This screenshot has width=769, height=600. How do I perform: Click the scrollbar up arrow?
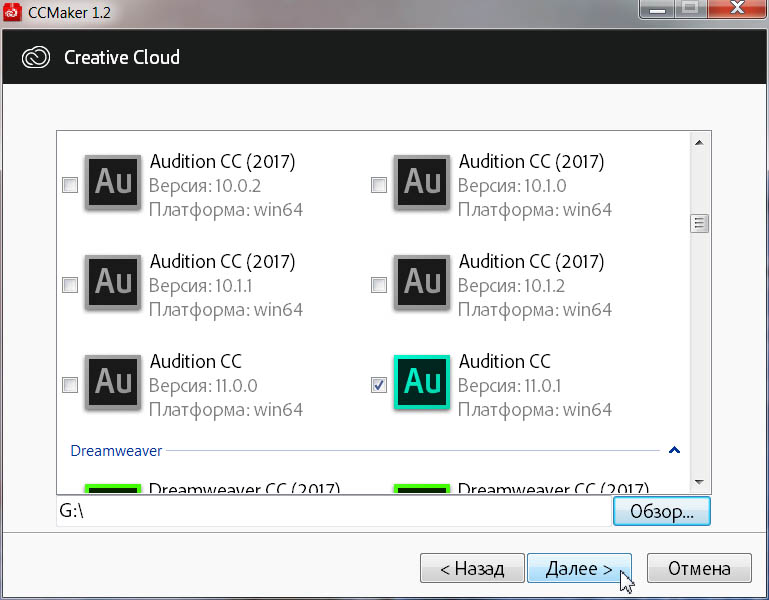point(699,143)
